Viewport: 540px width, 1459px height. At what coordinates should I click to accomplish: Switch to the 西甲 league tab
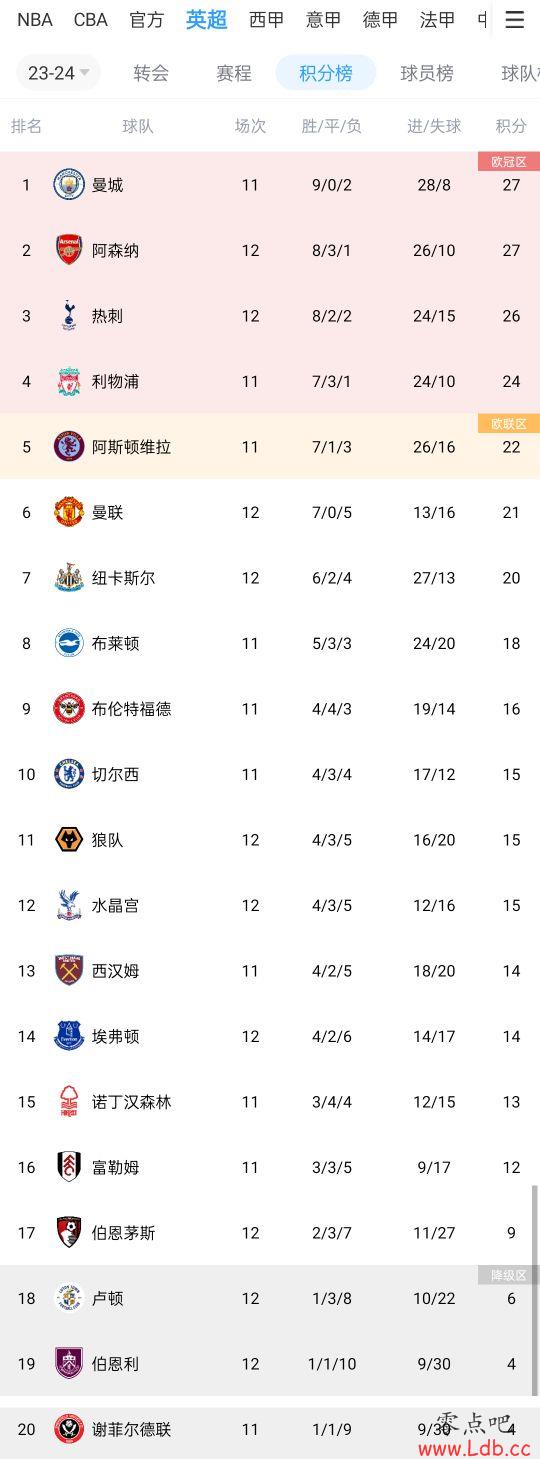pos(266,20)
